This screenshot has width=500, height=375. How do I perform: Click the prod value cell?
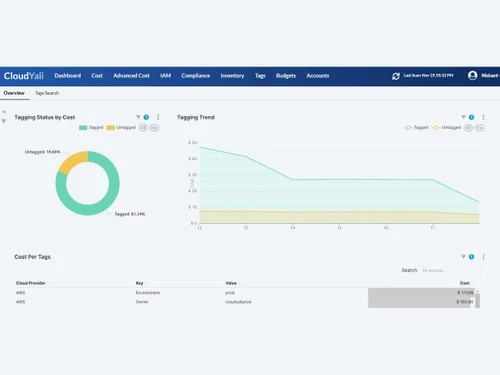click(230, 293)
